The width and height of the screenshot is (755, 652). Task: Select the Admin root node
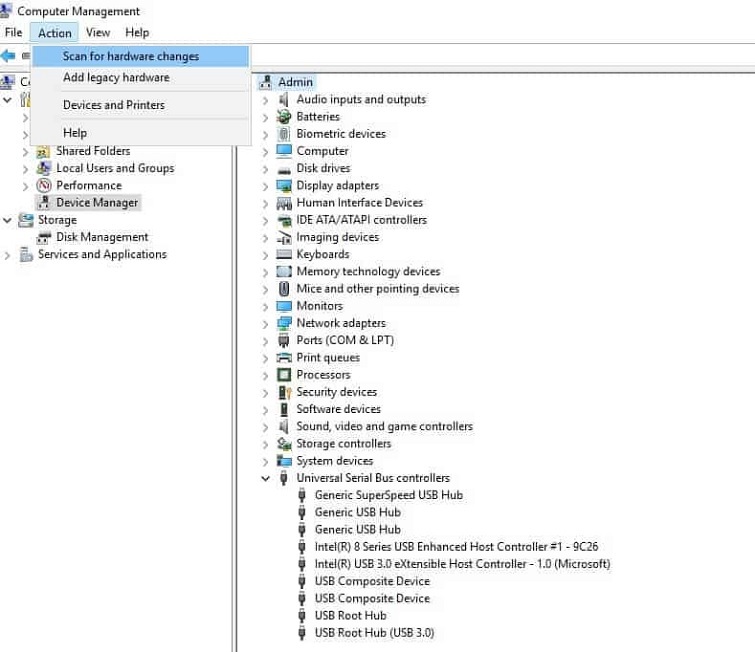pos(295,82)
